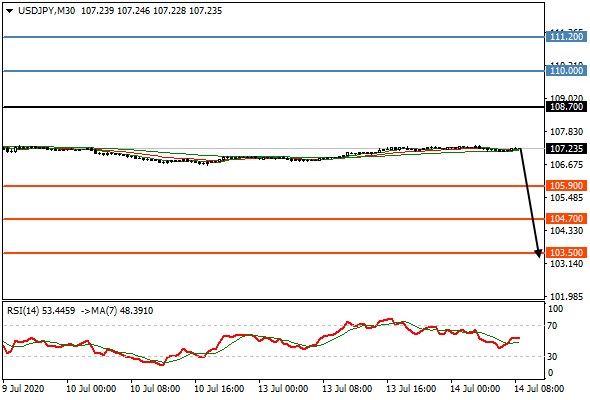Click the OHLC quote 107.239 in header

97,11
